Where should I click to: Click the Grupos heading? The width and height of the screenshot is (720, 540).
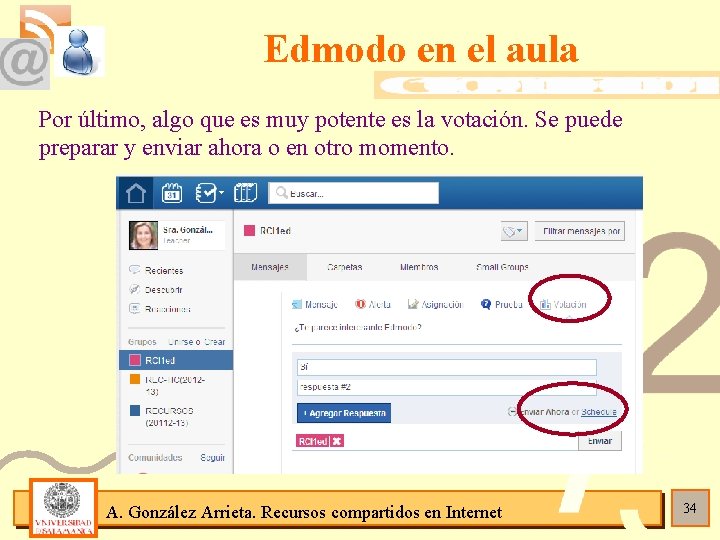coord(142,342)
